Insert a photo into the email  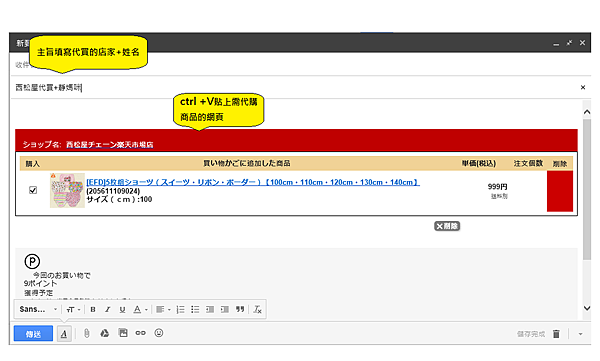(123, 333)
